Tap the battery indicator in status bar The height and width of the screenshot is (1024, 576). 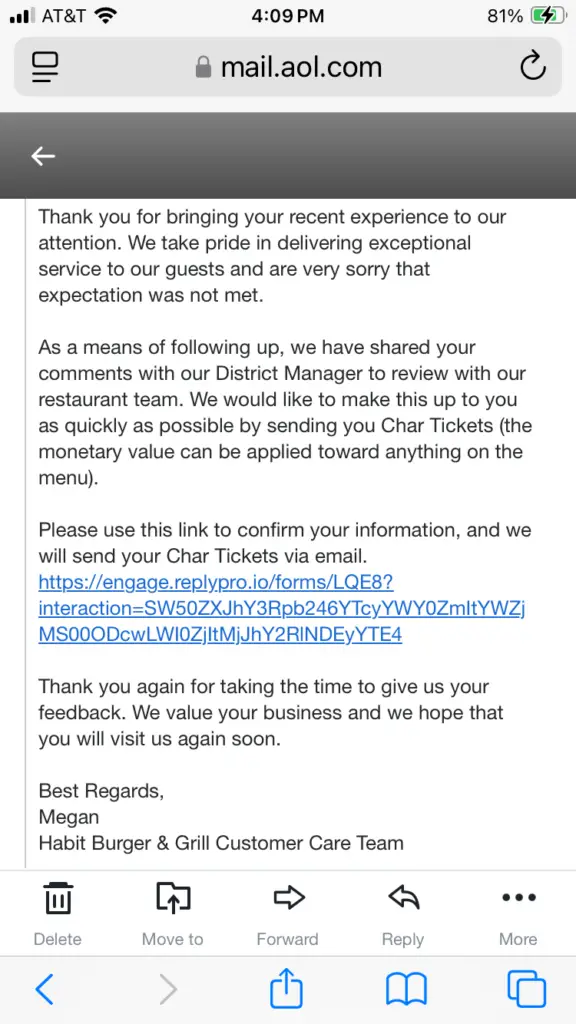[547, 16]
